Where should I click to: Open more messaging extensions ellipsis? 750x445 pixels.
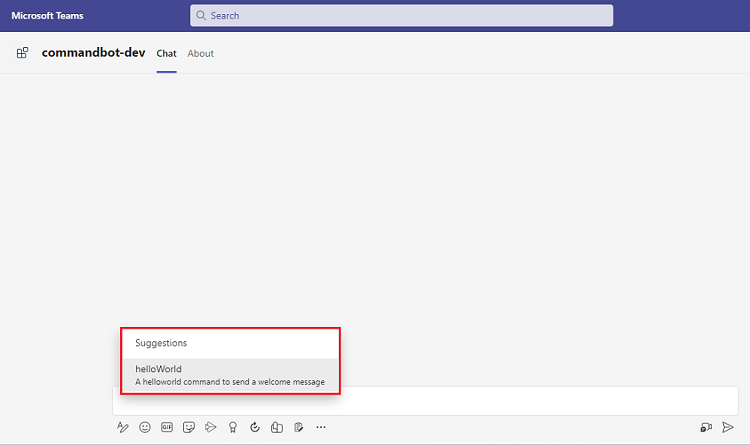(x=321, y=427)
